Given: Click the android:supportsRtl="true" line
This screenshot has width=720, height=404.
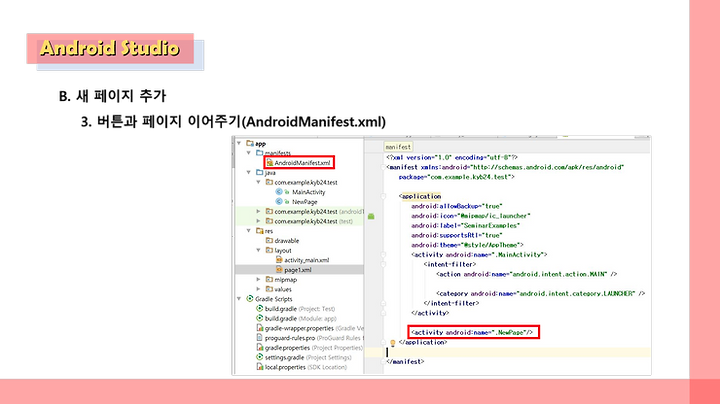Looking at the screenshot, I should 457,235.
